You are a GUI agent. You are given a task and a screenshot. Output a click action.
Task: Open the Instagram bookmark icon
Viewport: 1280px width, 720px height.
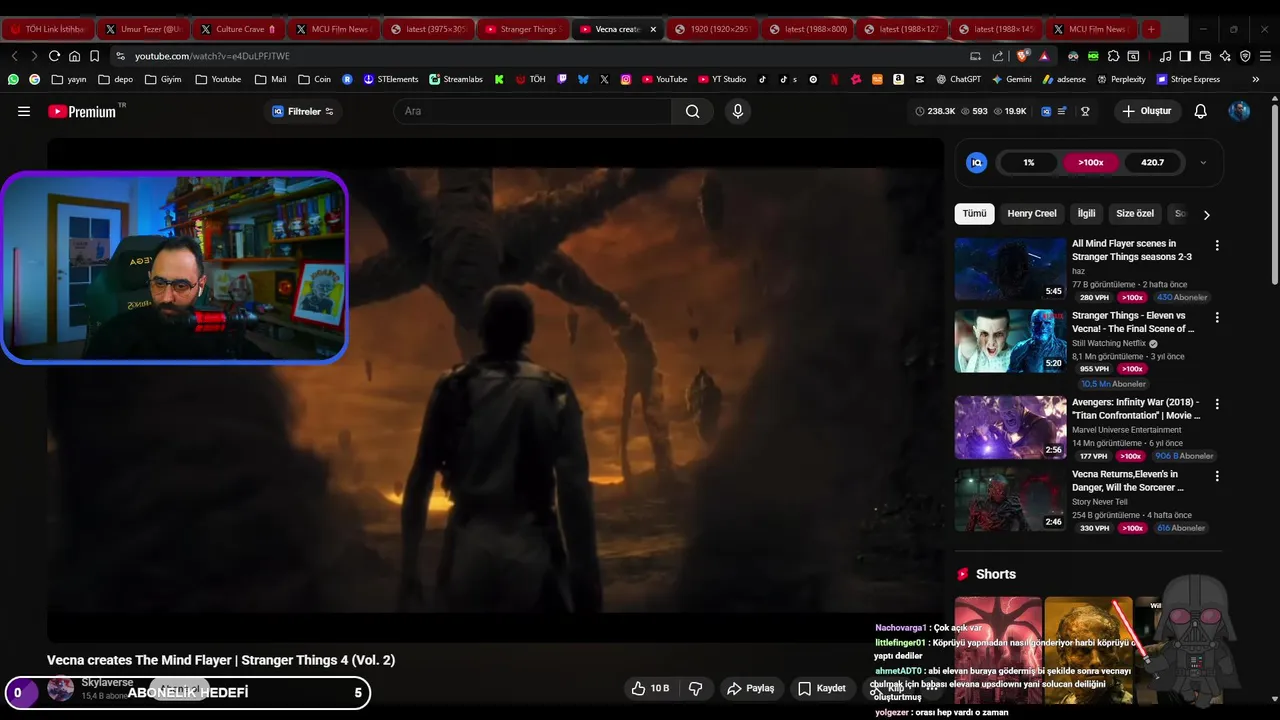pos(626,79)
